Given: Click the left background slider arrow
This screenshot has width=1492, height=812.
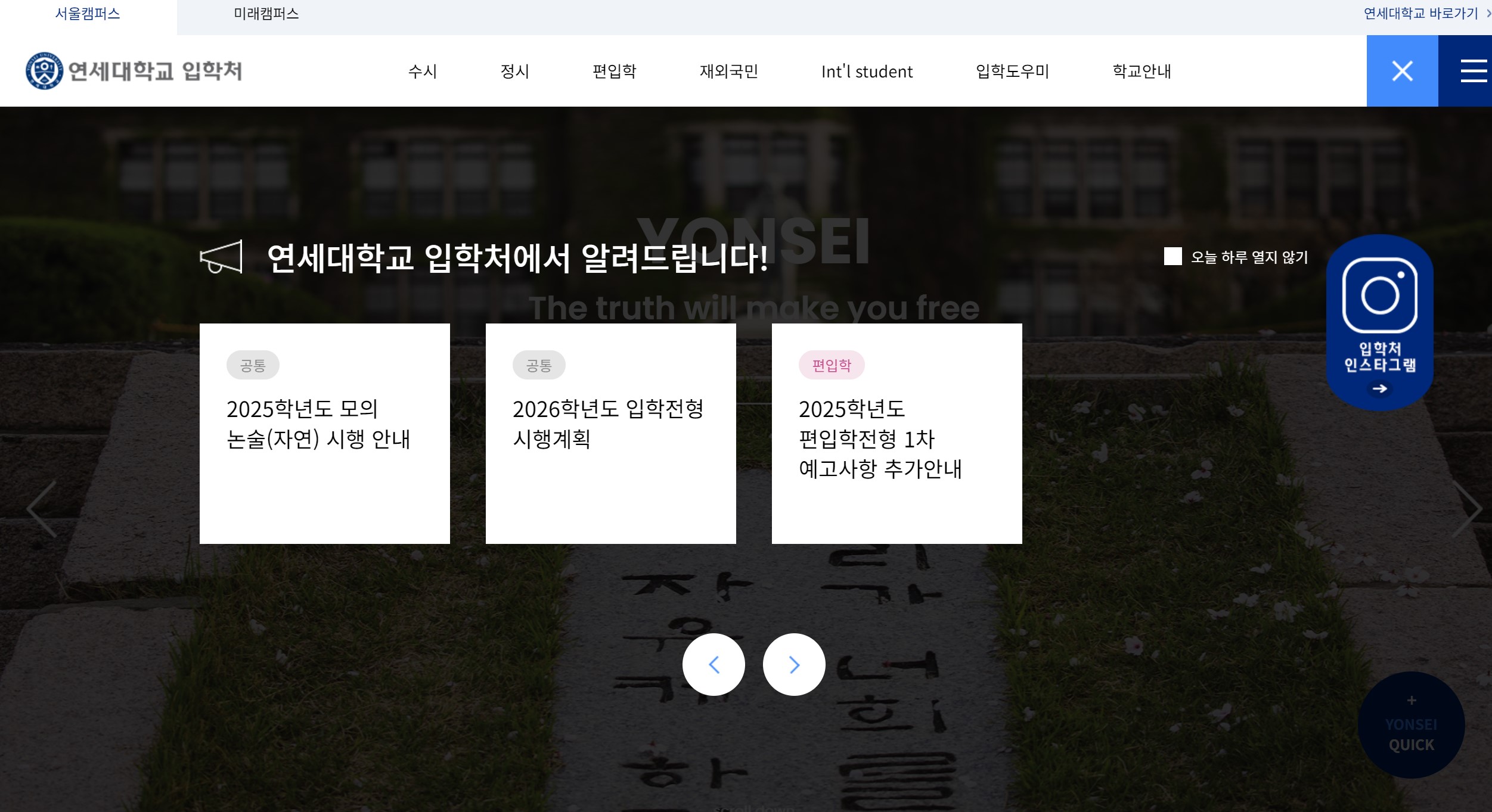Looking at the screenshot, I should (x=42, y=509).
